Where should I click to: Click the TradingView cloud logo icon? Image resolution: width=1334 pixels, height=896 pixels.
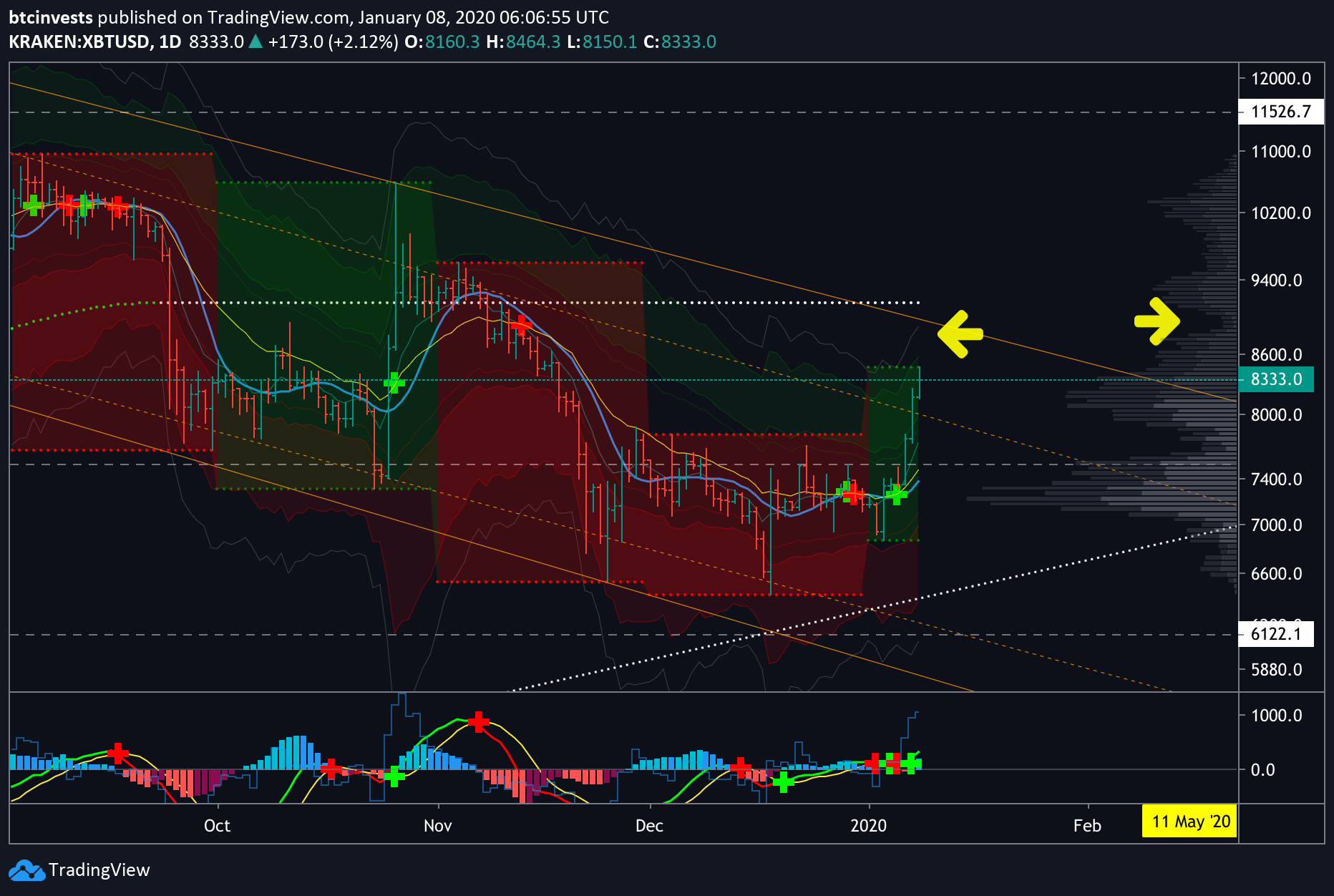coord(26,870)
